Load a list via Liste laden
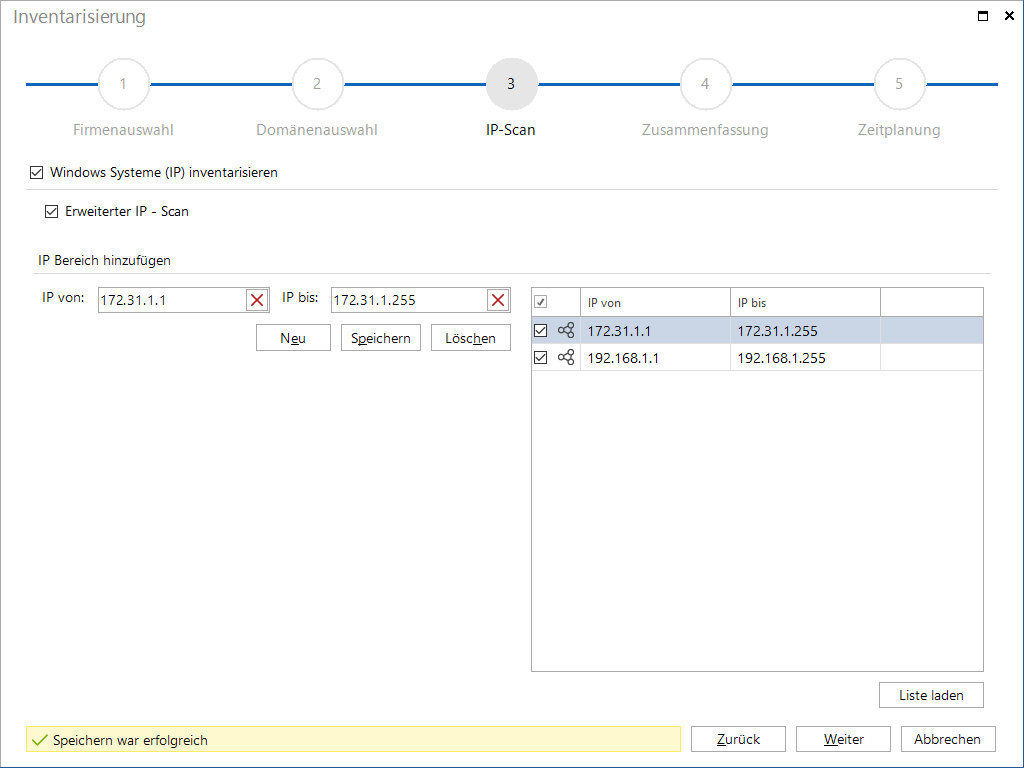Screen dimensions: 1024x768 pyautogui.click(x=931, y=696)
